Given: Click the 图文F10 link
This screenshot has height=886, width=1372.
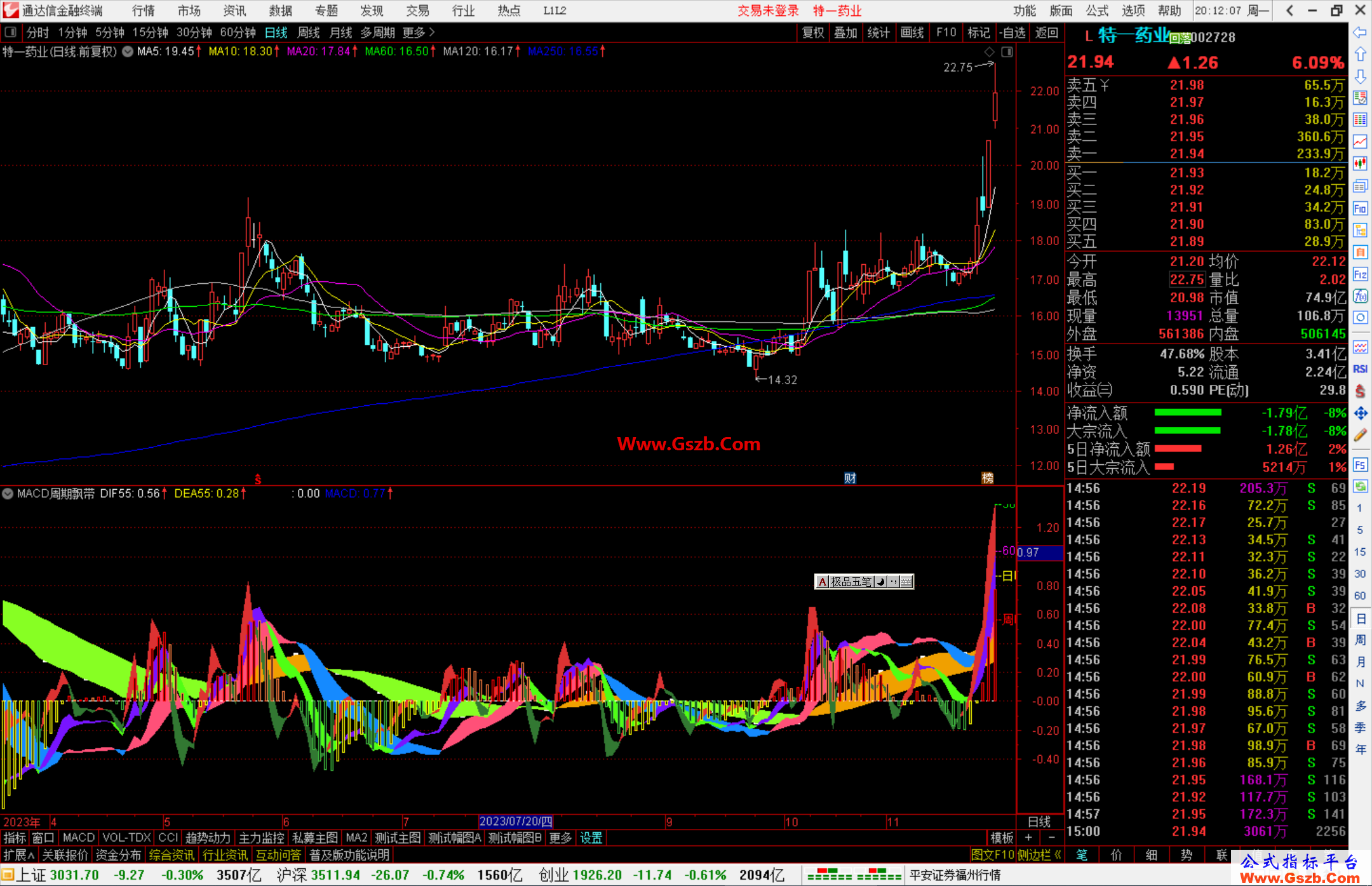Looking at the screenshot, I should pos(993,855).
